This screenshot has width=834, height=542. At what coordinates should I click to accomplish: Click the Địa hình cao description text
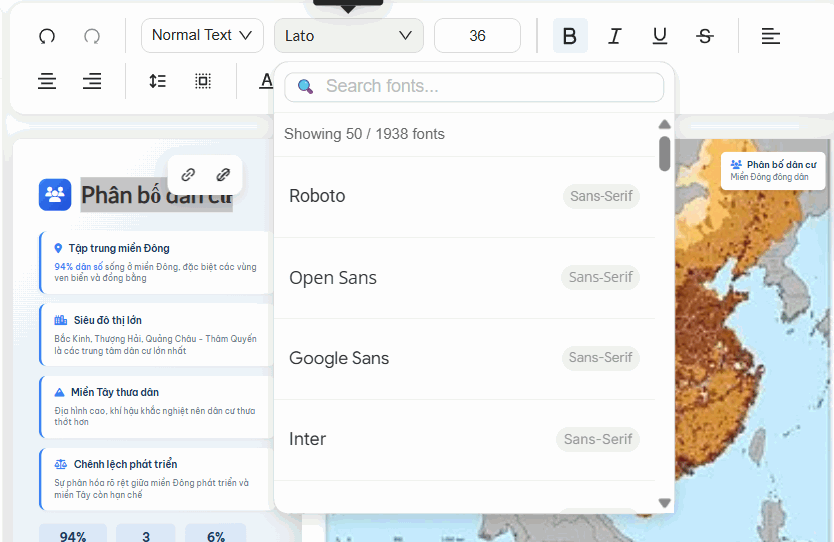coord(155,416)
